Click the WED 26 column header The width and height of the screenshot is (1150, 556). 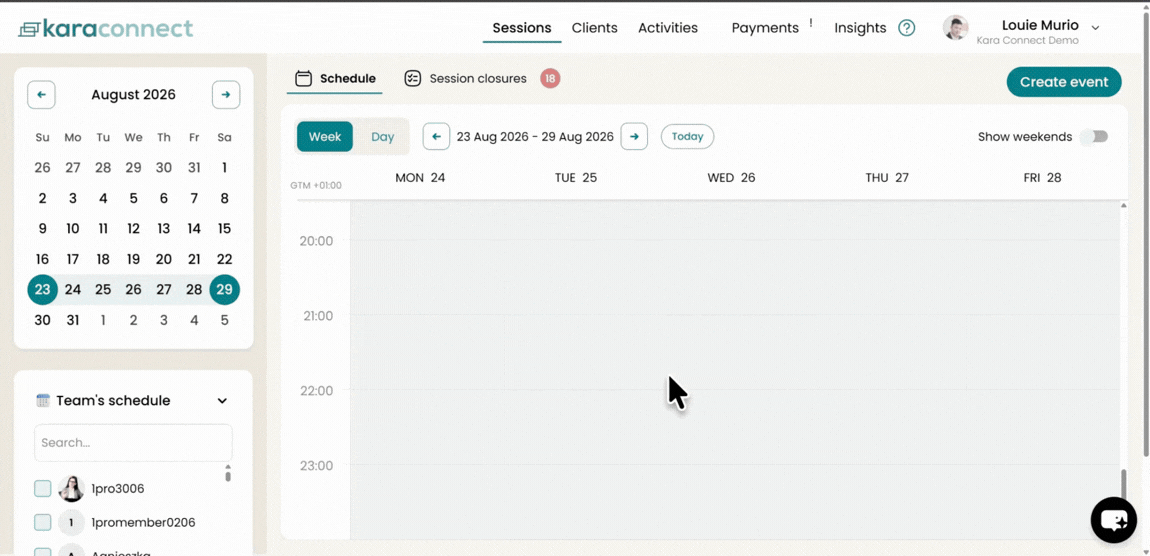[731, 178]
